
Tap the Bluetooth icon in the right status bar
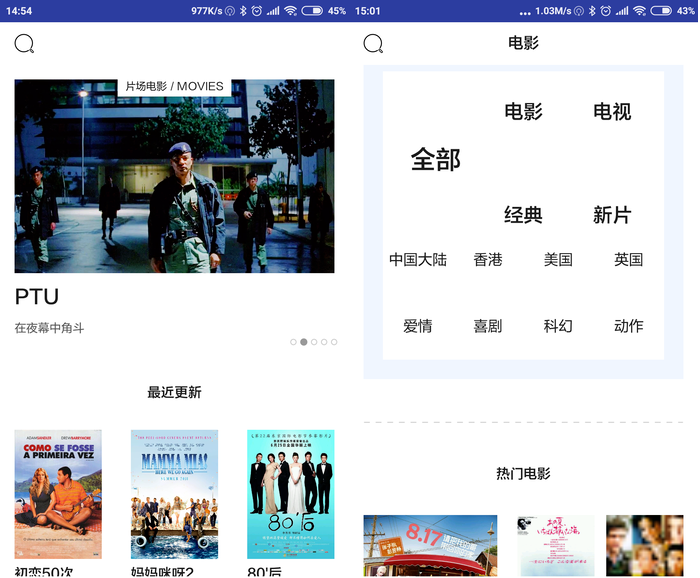[x=592, y=11]
